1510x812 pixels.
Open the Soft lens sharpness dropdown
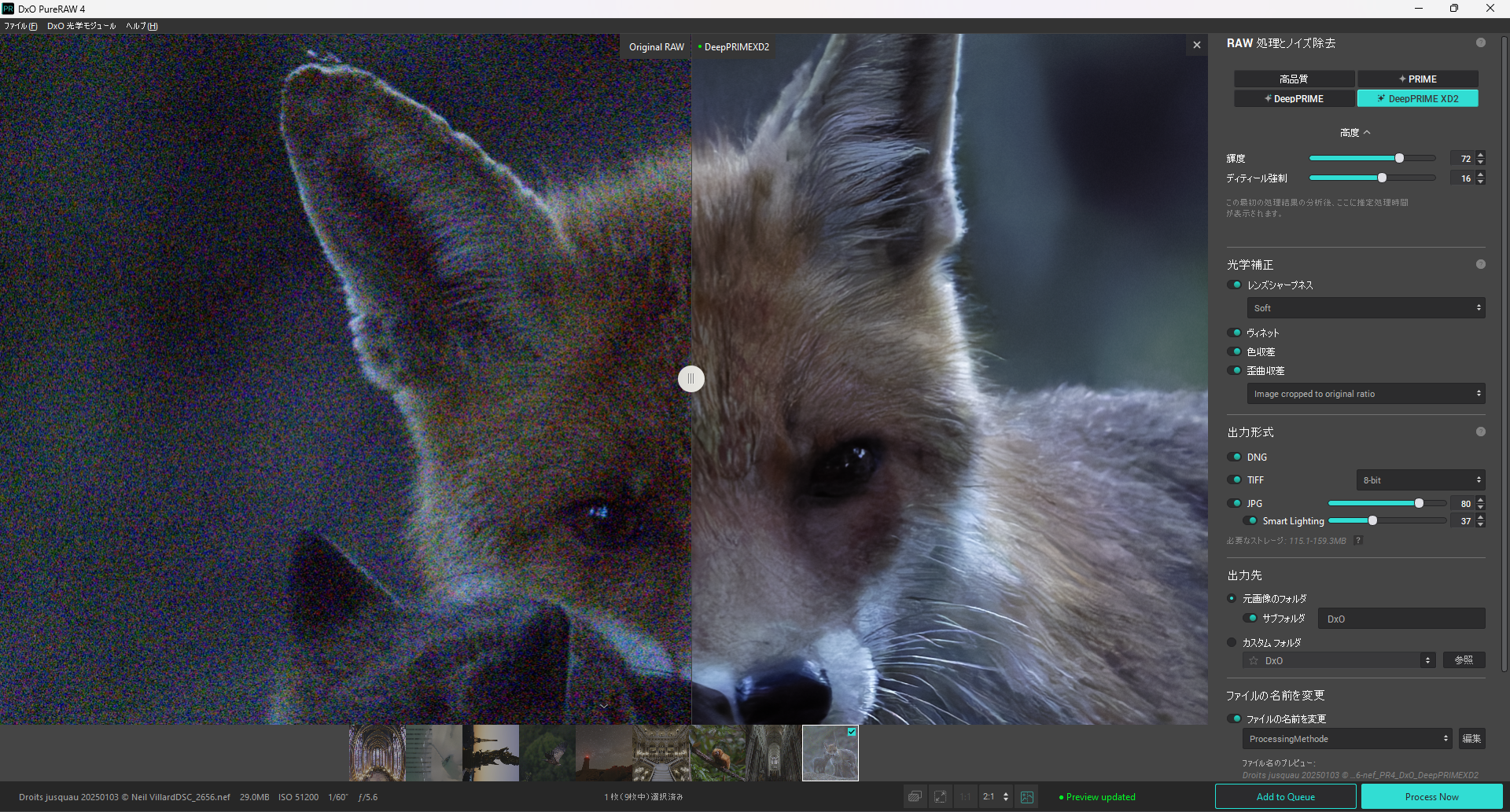coord(1365,308)
